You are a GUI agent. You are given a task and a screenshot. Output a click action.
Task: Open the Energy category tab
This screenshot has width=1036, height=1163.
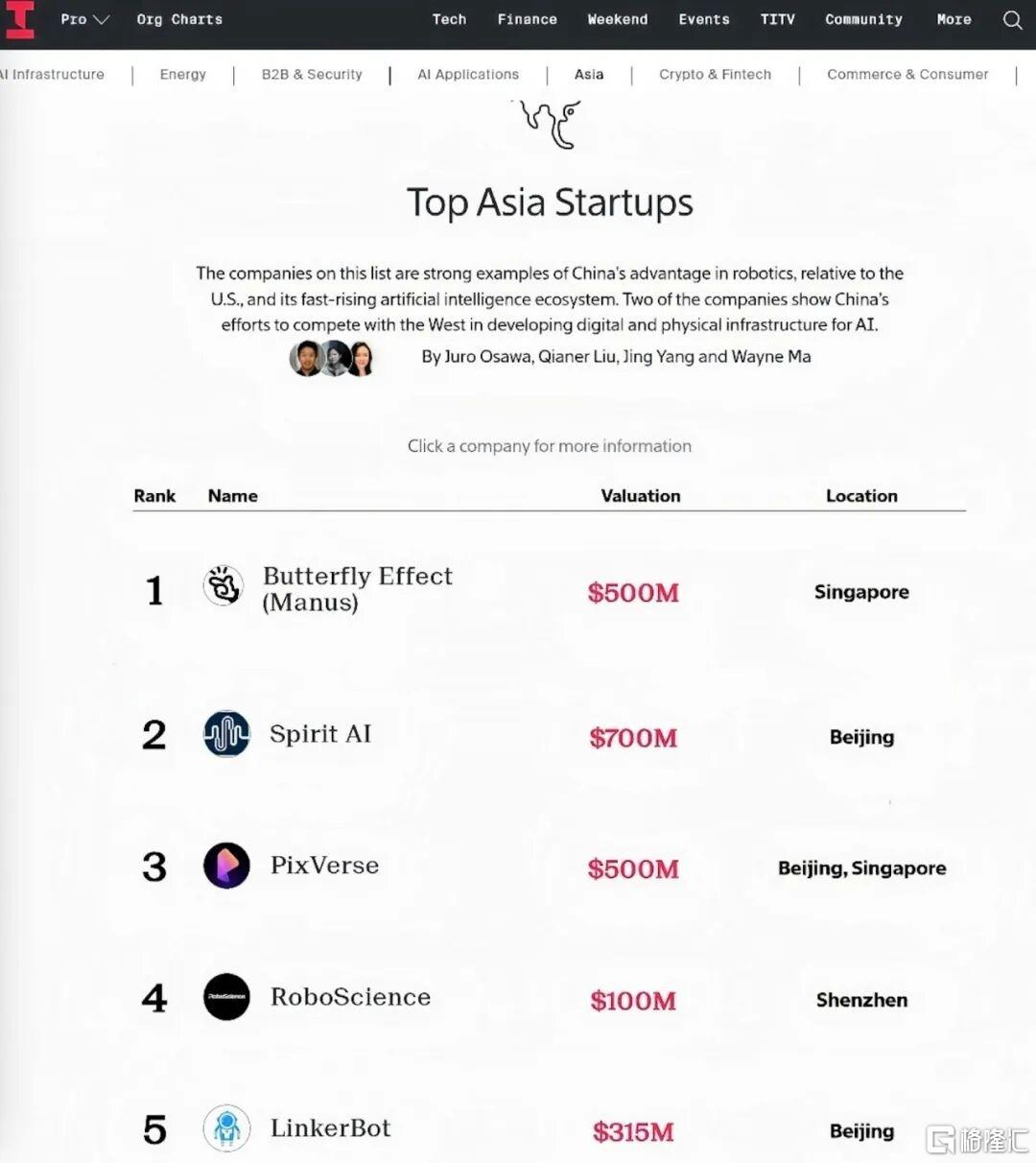(182, 74)
